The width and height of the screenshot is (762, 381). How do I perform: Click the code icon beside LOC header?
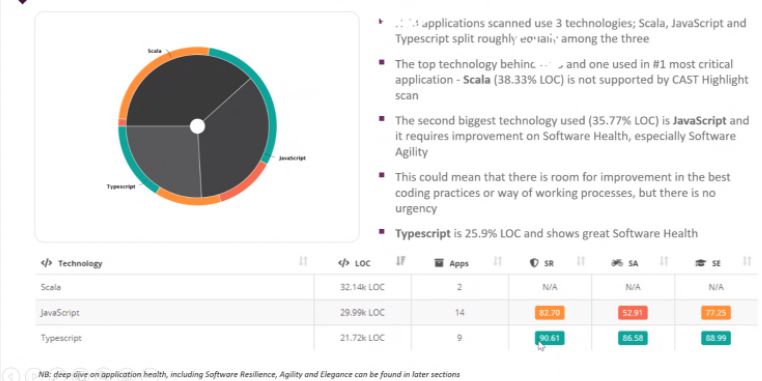coord(344,263)
